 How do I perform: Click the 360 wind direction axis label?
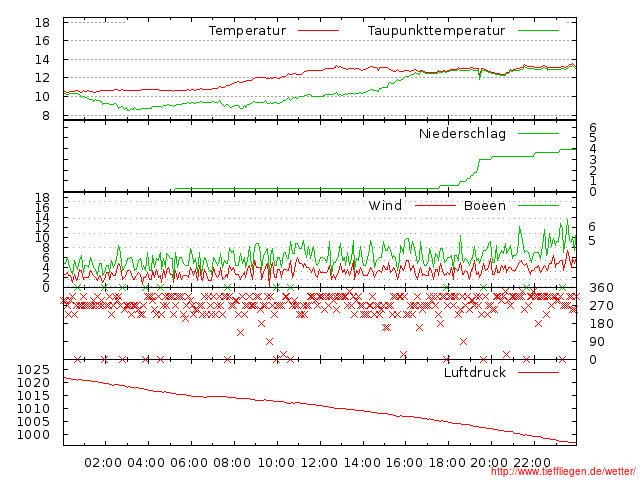point(601,288)
